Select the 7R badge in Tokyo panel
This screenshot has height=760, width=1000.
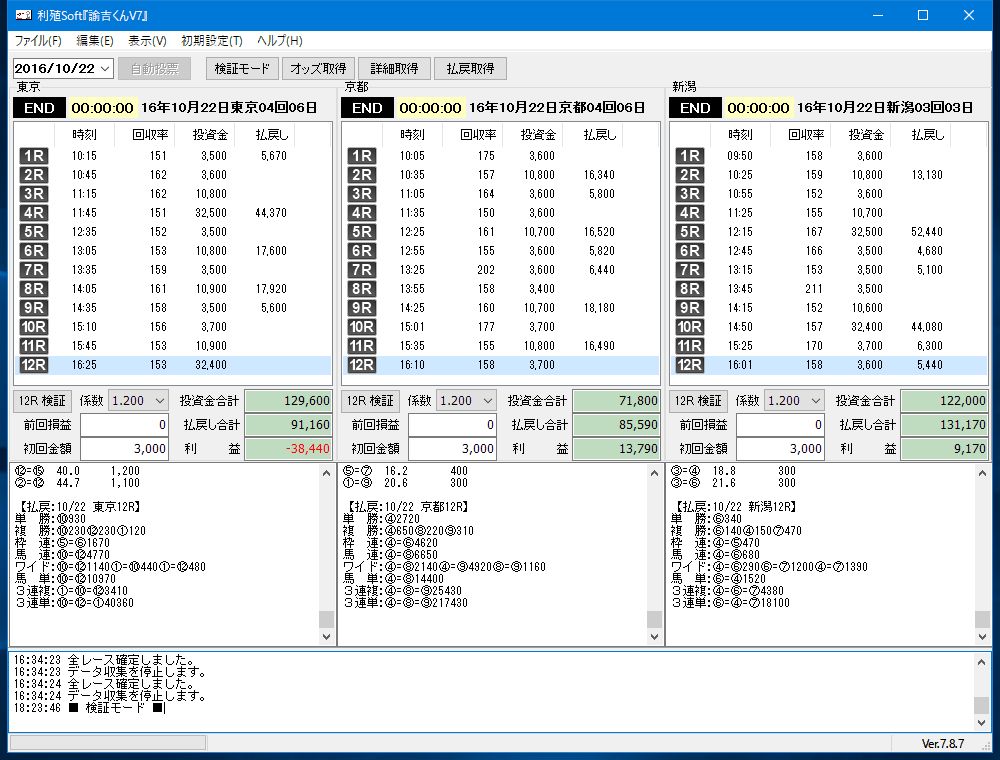33,270
